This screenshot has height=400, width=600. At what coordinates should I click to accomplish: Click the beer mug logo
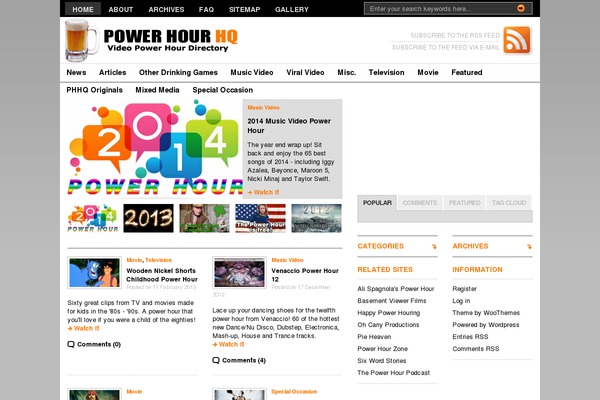[81, 41]
